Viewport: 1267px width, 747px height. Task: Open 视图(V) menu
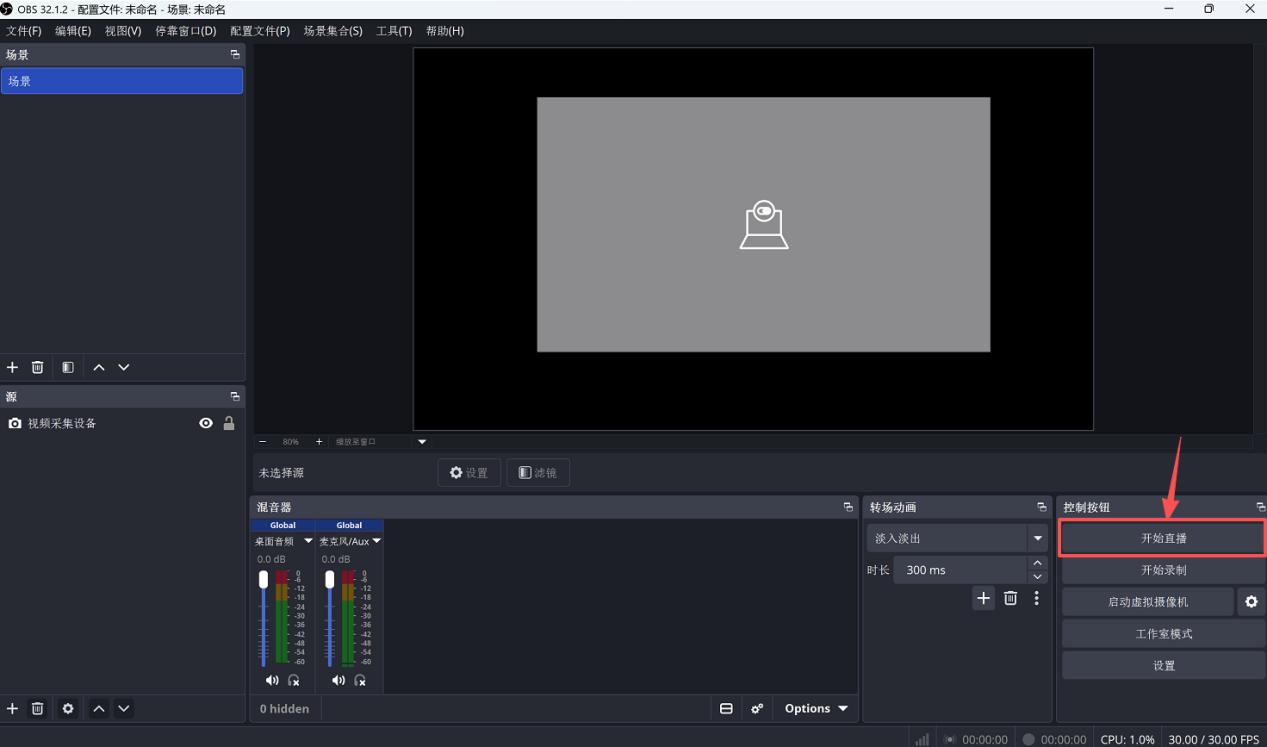click(x=123, y=31)
